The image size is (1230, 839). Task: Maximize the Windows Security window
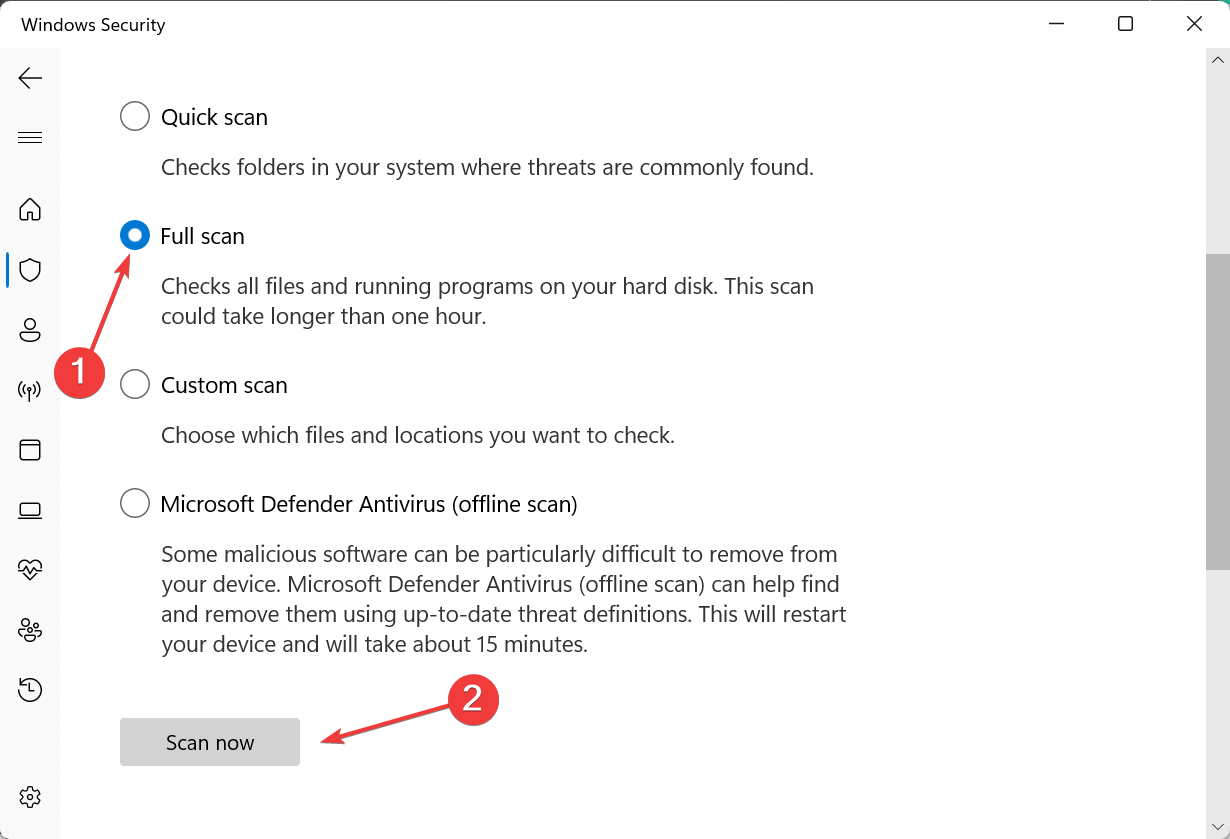(x=1126, y=24)
